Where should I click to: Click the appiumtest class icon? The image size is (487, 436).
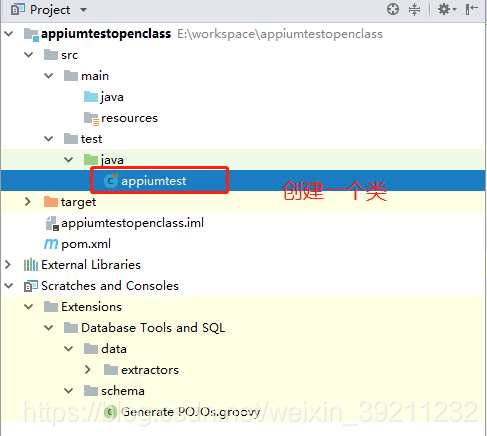tap(111, 181)
